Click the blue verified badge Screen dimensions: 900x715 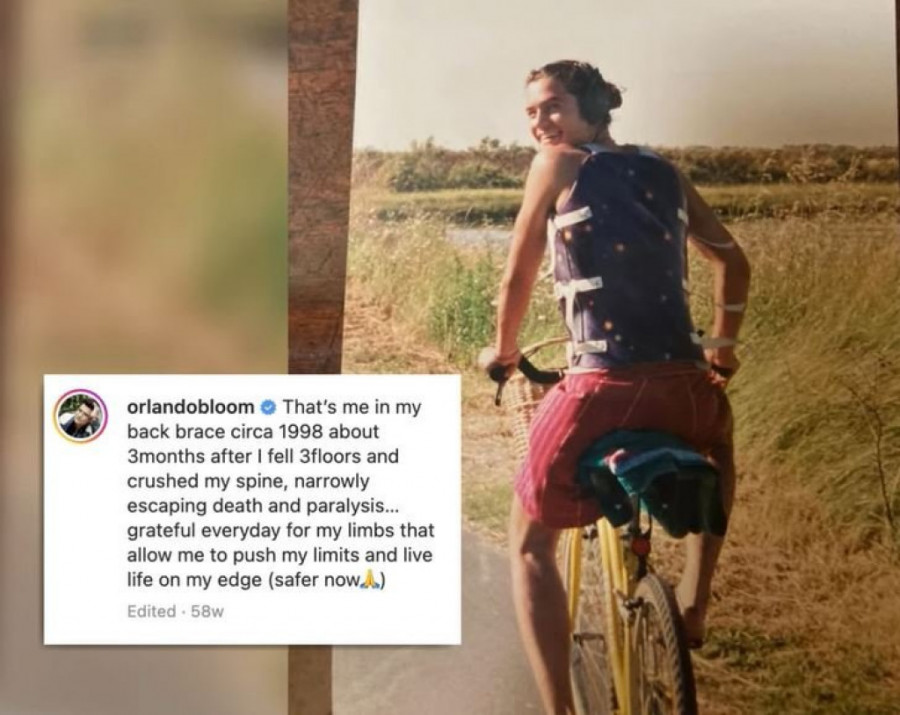click(x=268, y=407)
